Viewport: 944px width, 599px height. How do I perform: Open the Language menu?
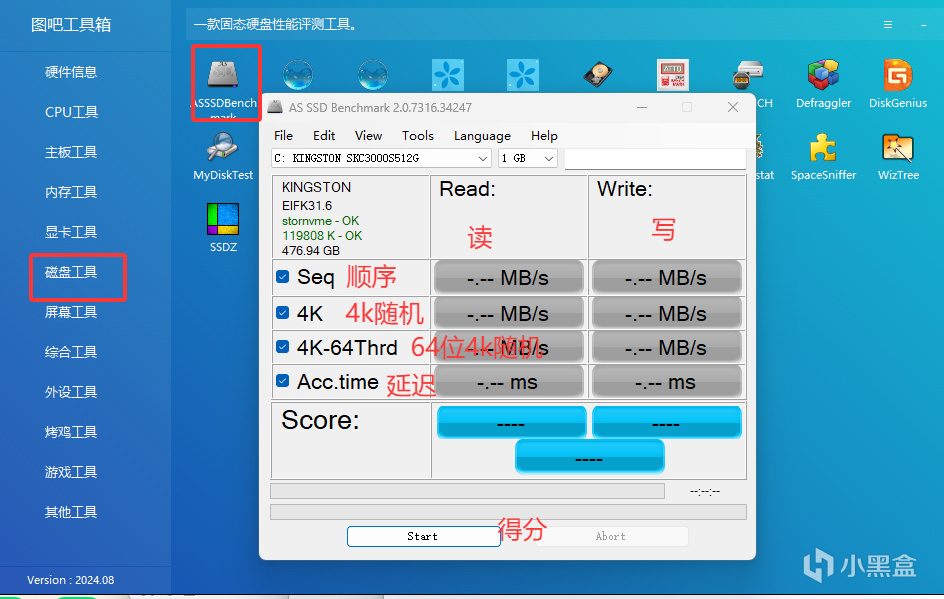point(482,135)
